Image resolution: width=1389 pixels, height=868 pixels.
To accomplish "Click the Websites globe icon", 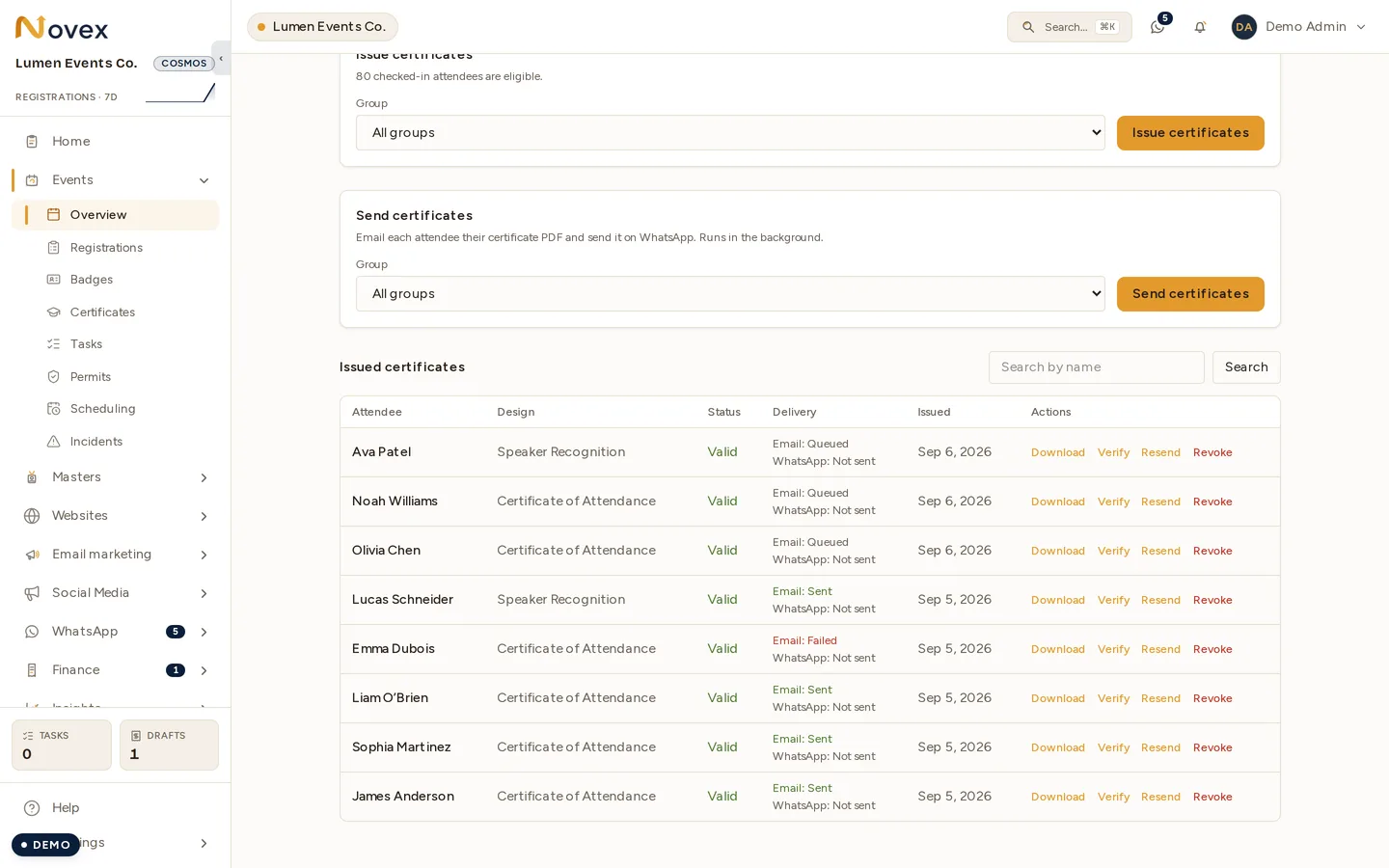I will [32, 516].
